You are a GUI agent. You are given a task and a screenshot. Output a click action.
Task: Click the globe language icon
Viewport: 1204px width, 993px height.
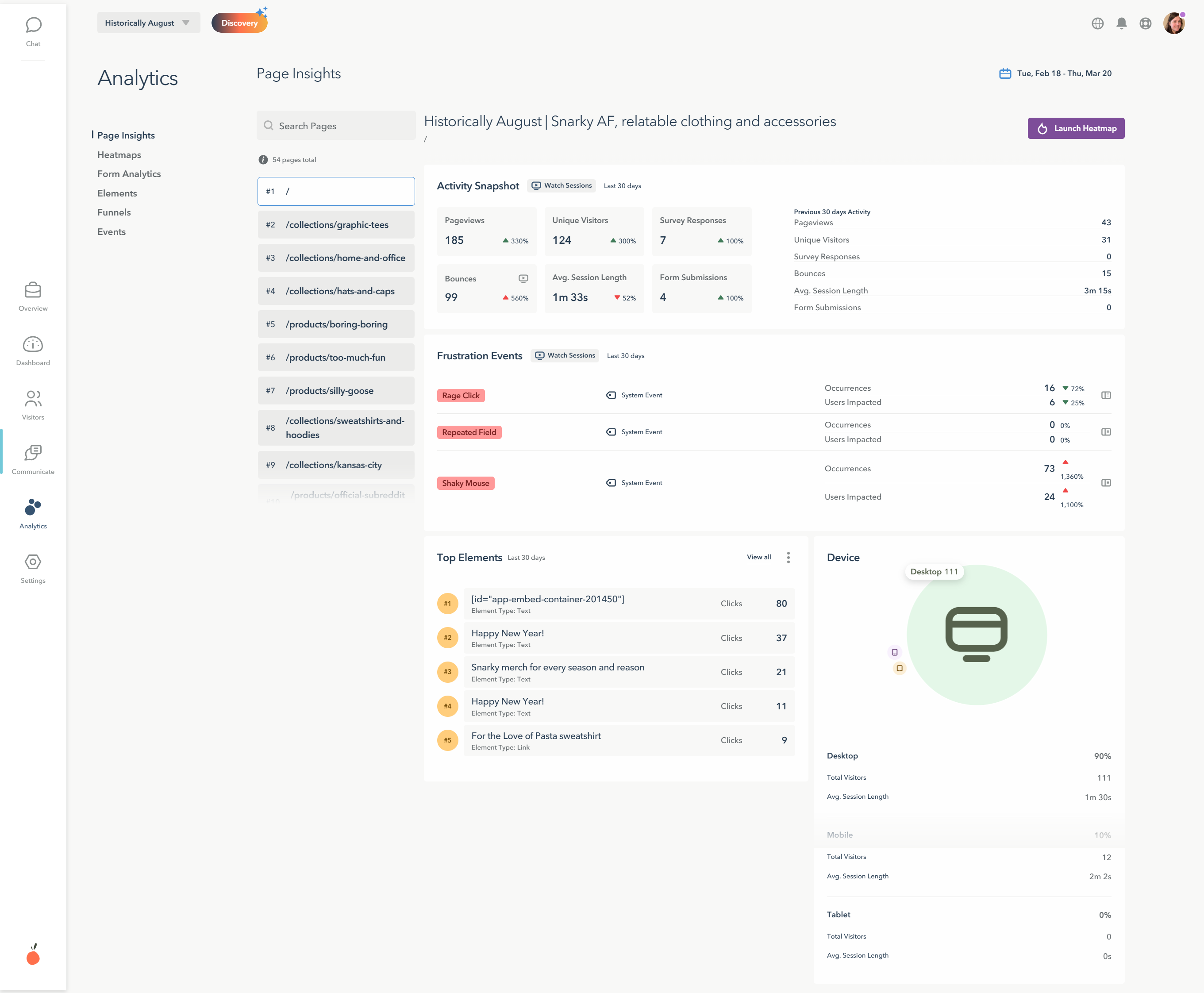coord(1098,23)
